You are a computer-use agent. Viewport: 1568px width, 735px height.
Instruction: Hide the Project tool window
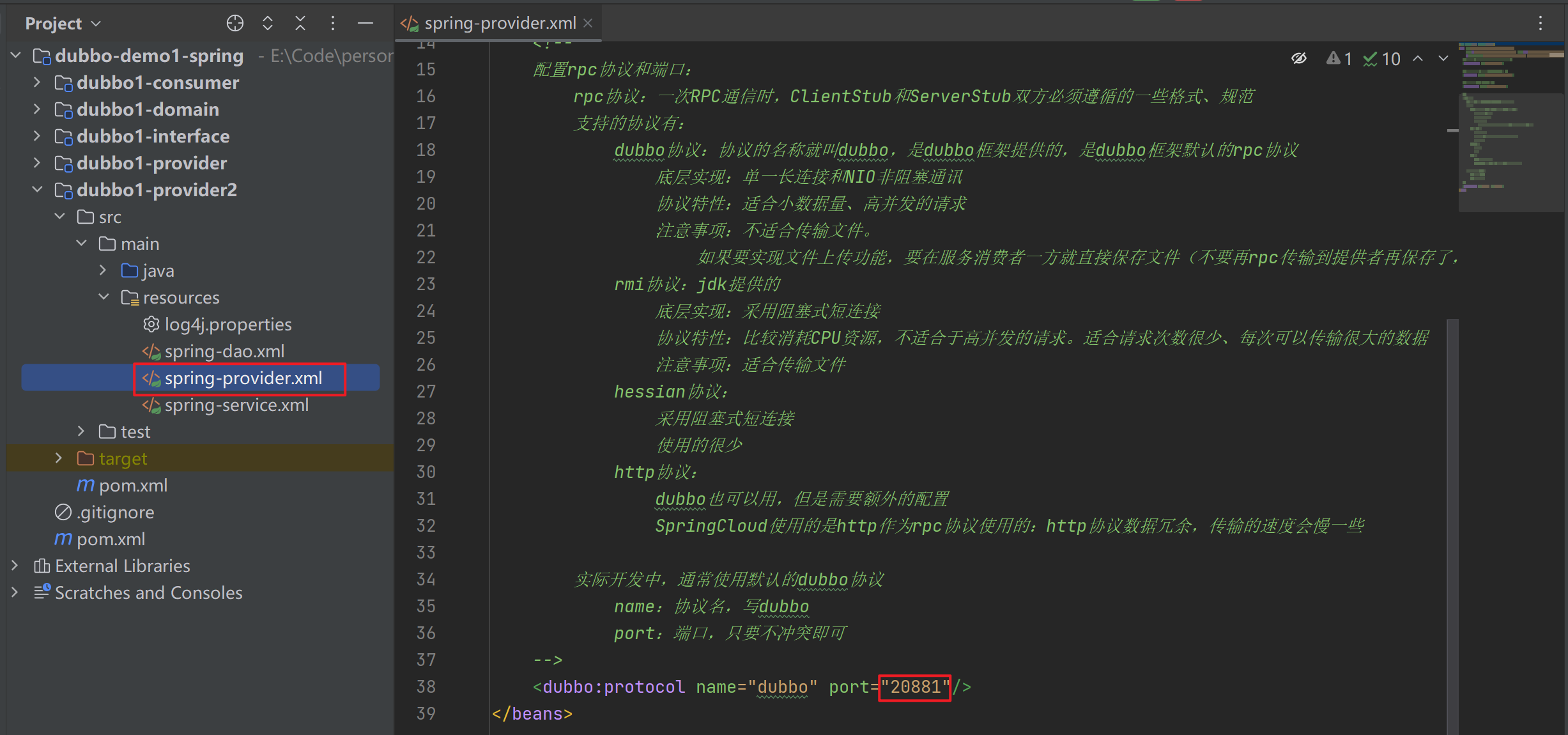pyautogui.click(x=365, y=24)
